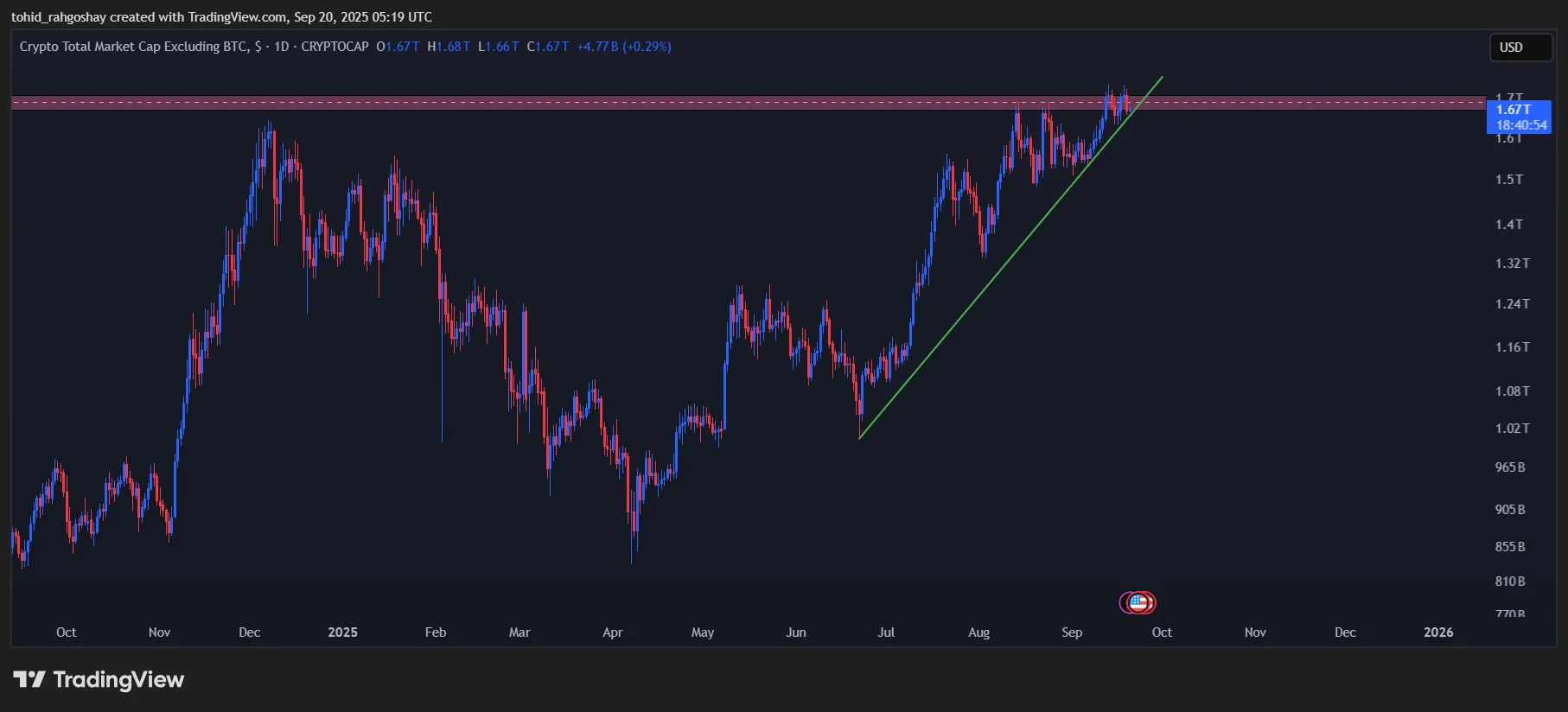1568x712 pixels.
Task: Select the 1D interval label in legend
Action: (282, 47)
